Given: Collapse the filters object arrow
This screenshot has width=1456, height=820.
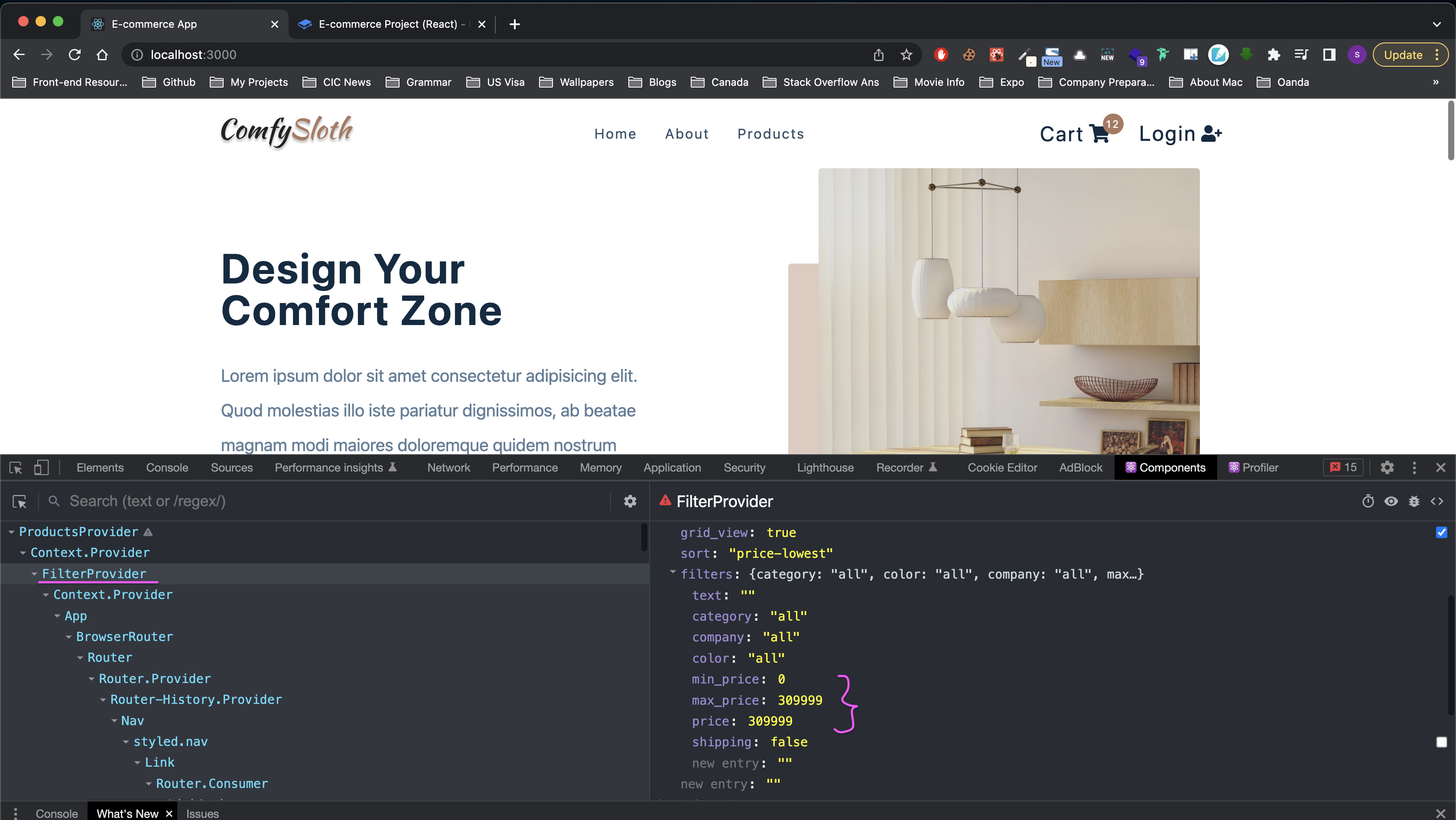Looking at the screenshot, I should (x=673, y=573).
